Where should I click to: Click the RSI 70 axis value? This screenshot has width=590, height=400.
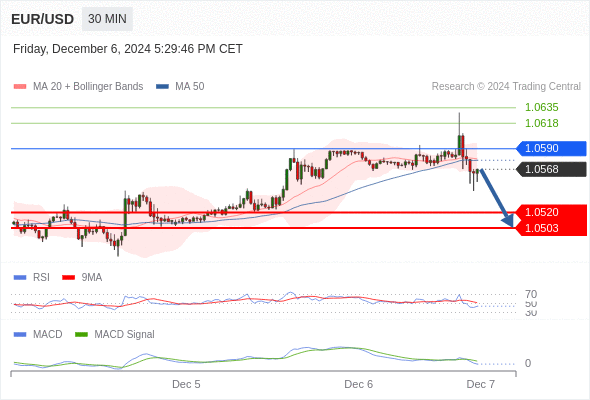pyautogui.click(x=531, y=294)
